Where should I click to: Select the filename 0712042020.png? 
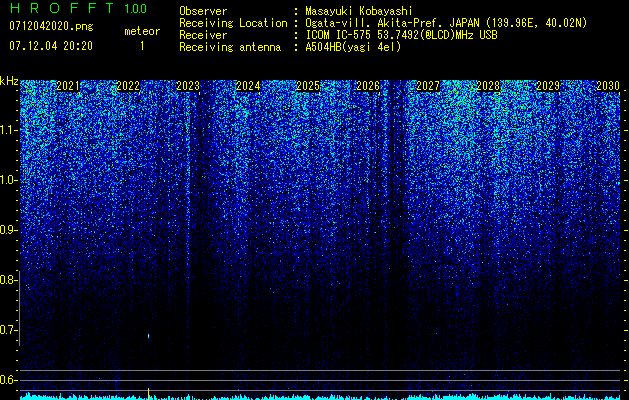click(51, 26)
